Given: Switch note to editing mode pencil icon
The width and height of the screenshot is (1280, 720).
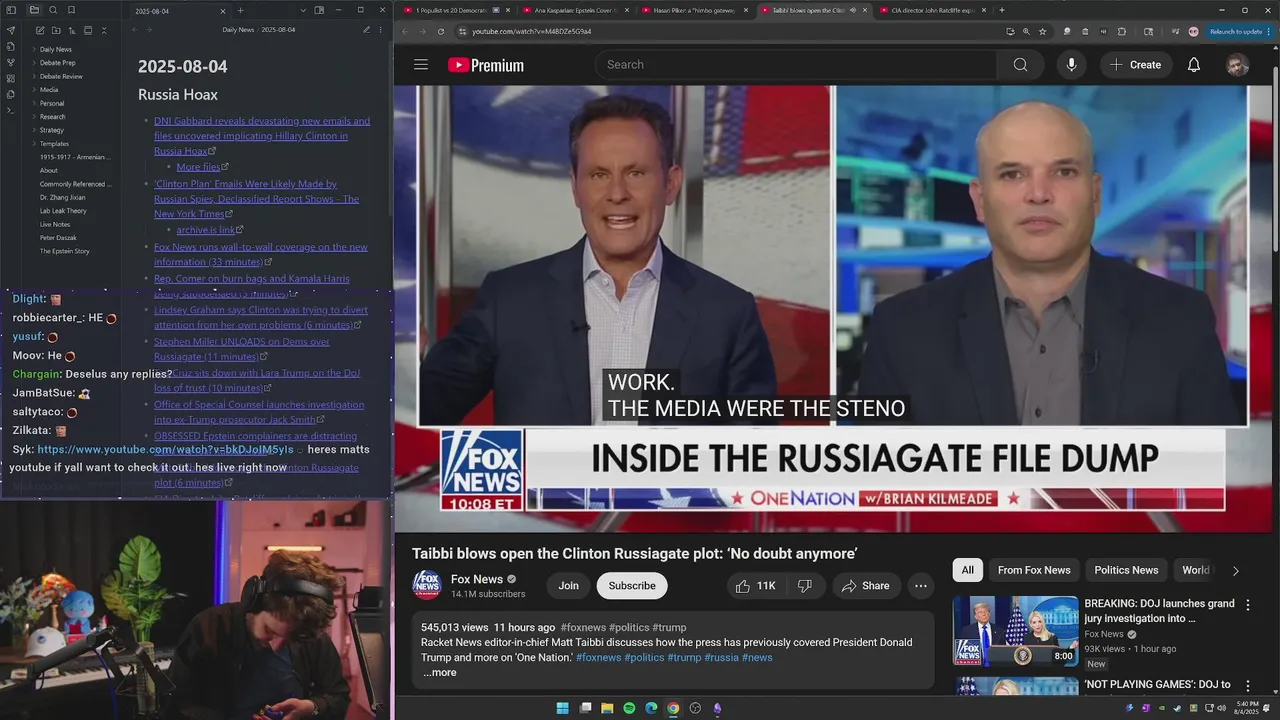Looking at the screenshot, I should [x=366, y=30].
